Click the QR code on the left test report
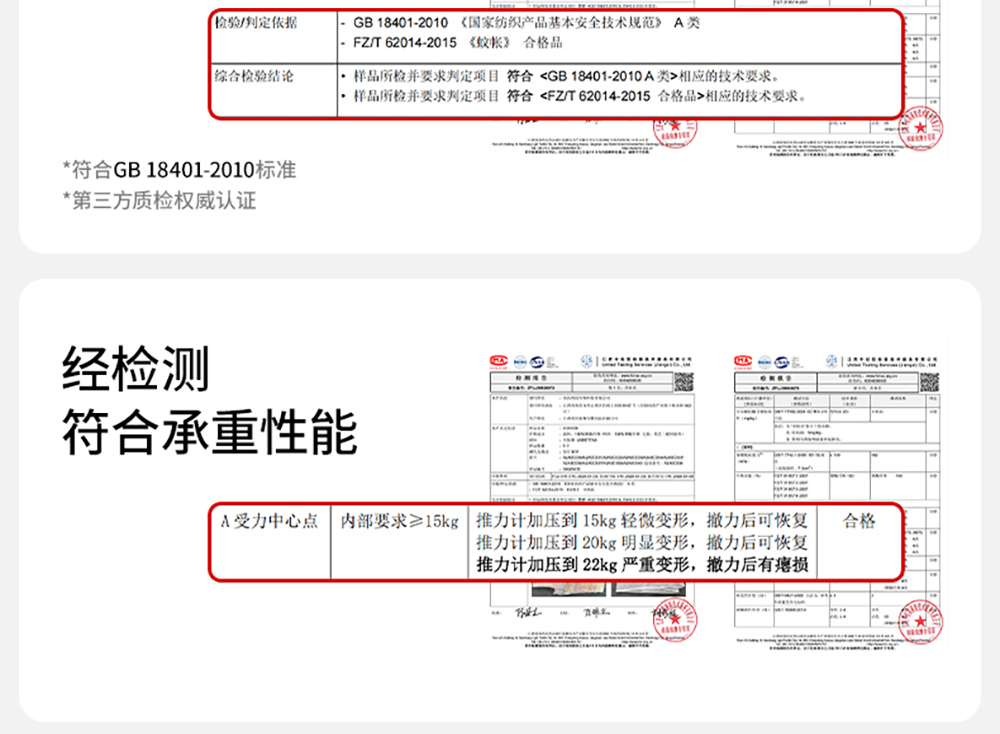 coord(684,382)
